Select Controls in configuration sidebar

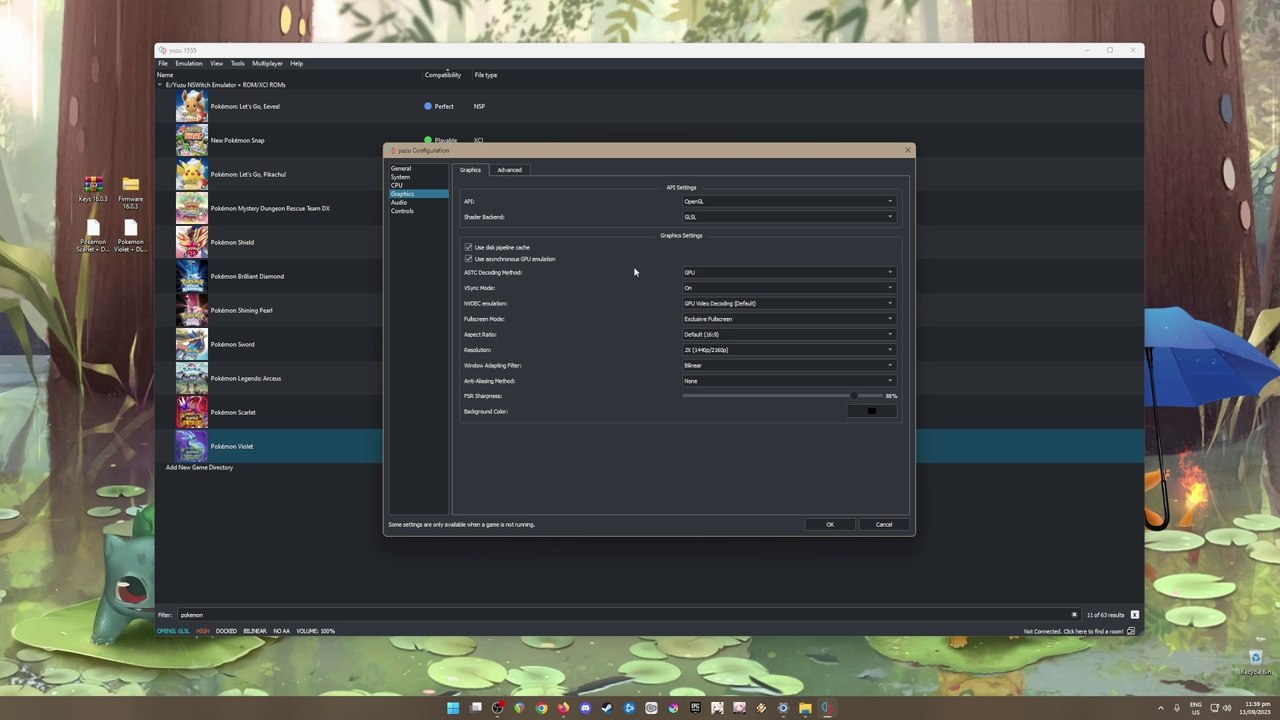[x=418, y=211]
